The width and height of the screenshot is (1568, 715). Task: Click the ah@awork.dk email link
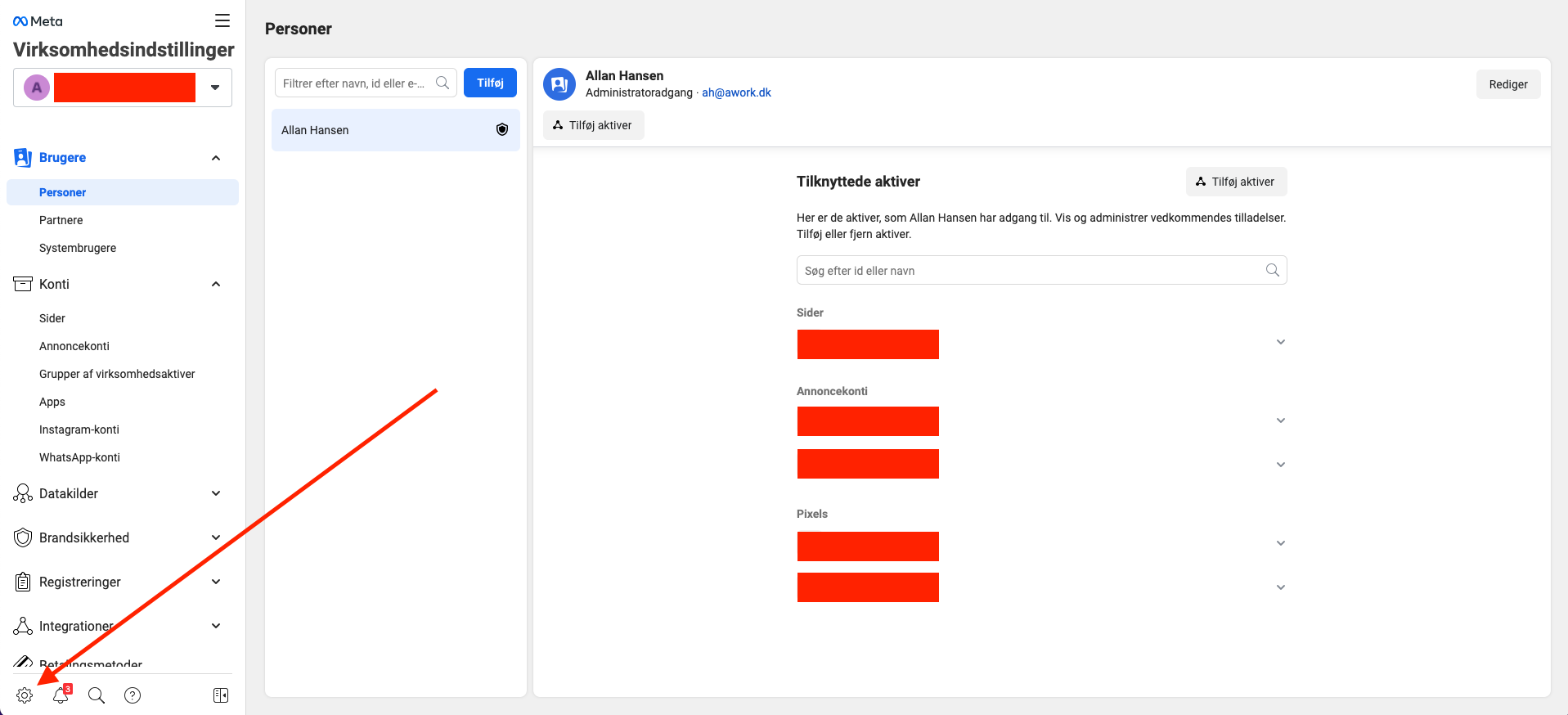pyautogui.click(x=736, y=92)
